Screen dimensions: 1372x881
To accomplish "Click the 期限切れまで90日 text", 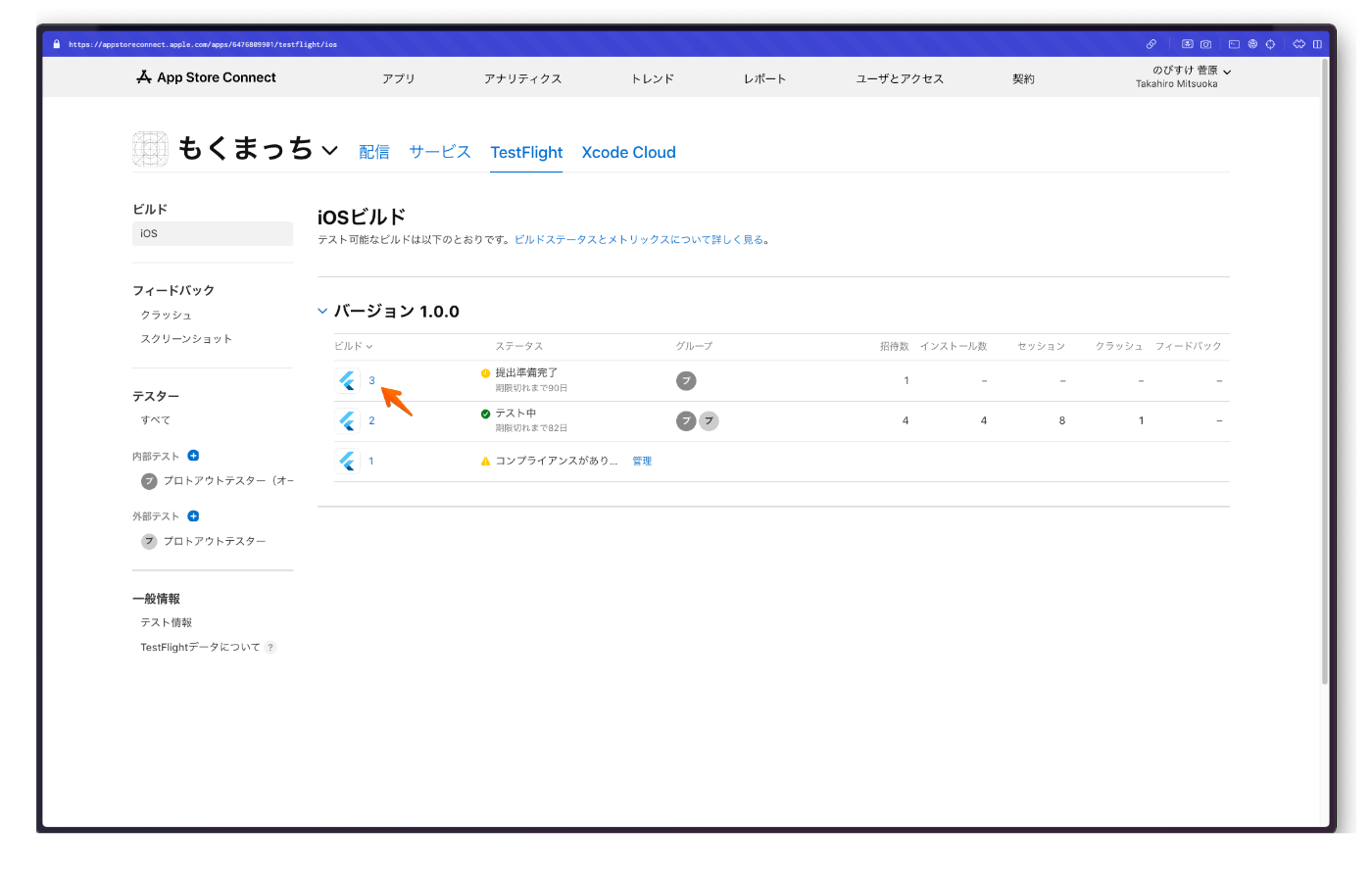I will pos(531,388).
